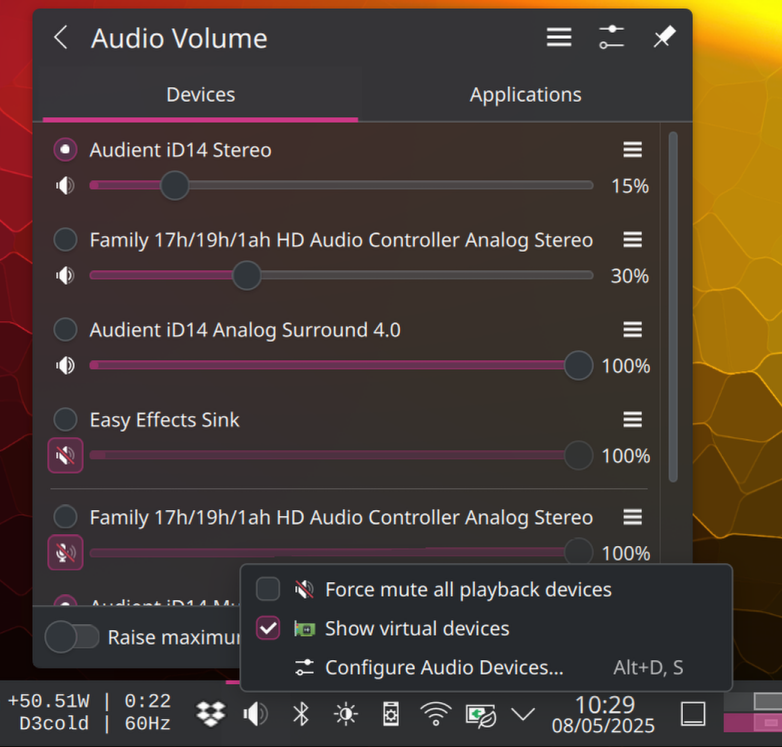Open the audio configure sliders icon in header
This screenshot has height=747, width=782.
(611, 37)
